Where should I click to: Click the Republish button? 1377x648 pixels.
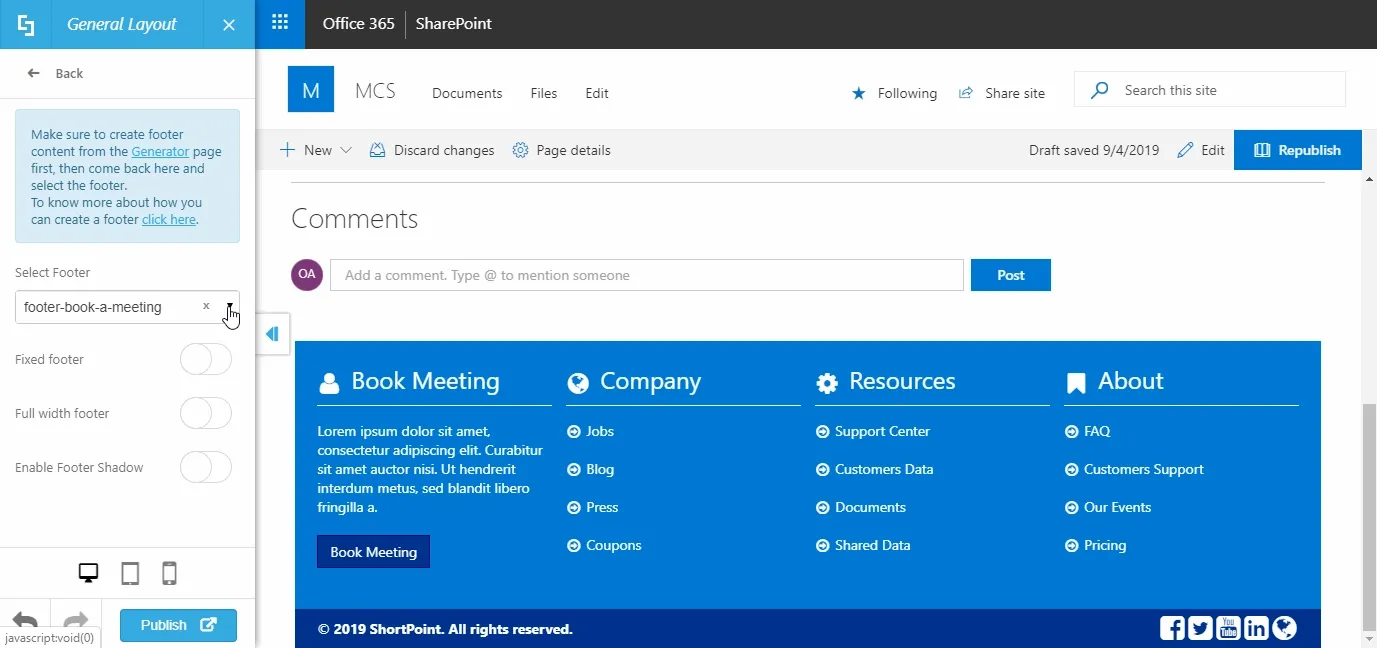coord(1297,150)
